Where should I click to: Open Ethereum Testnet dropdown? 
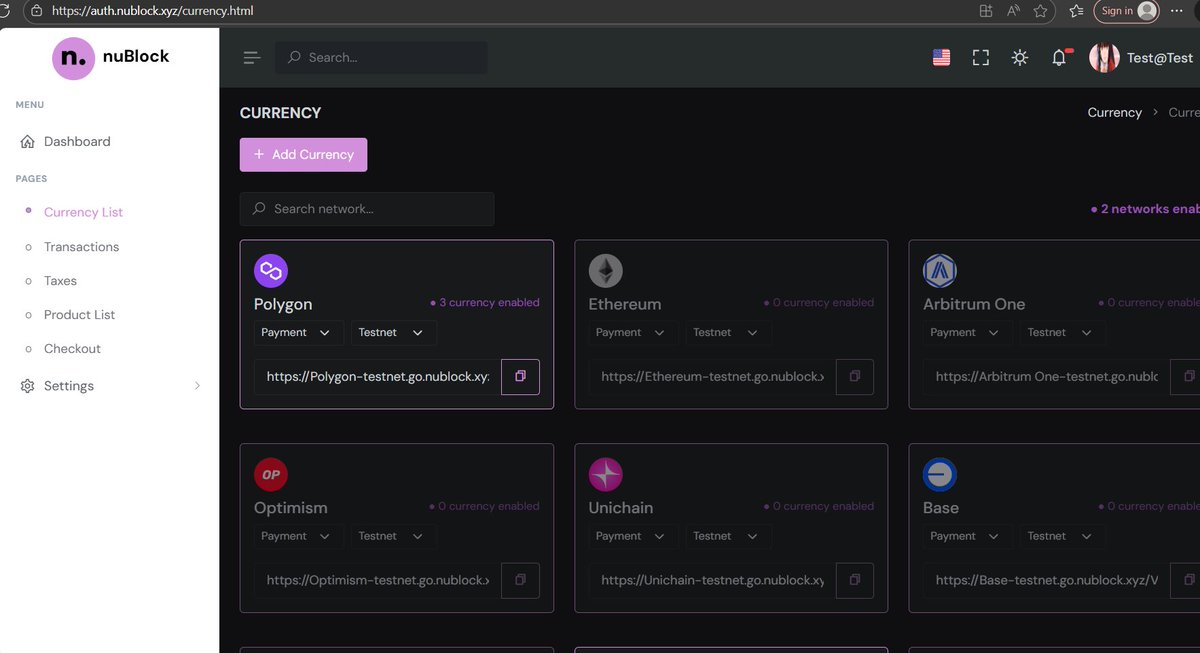pos(728,333)
